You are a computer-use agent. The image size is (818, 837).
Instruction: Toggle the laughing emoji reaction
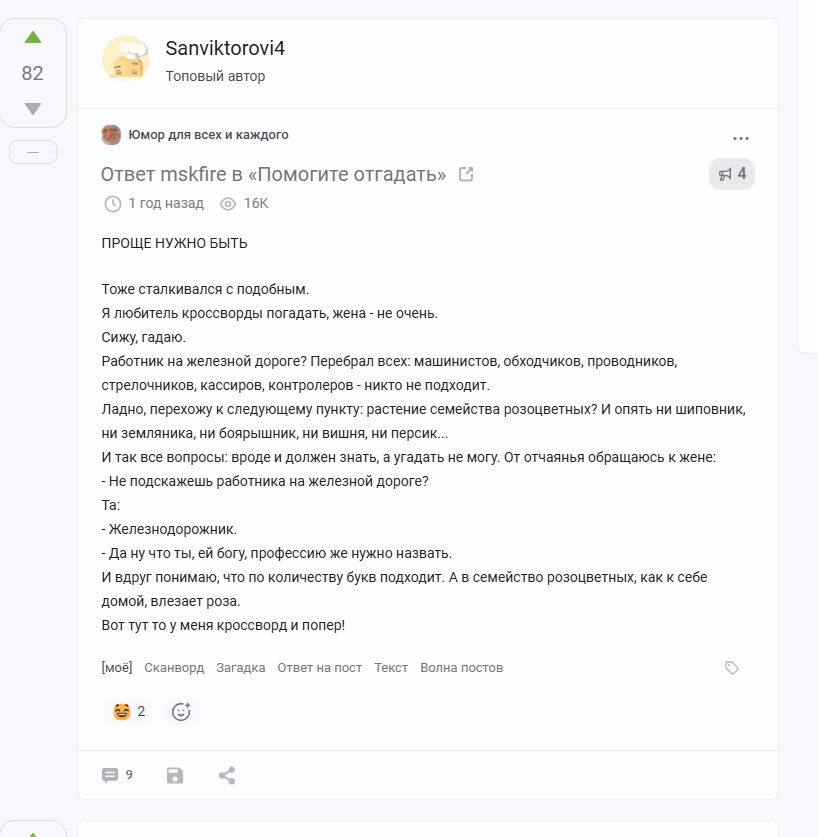click(x=128, y=712)
